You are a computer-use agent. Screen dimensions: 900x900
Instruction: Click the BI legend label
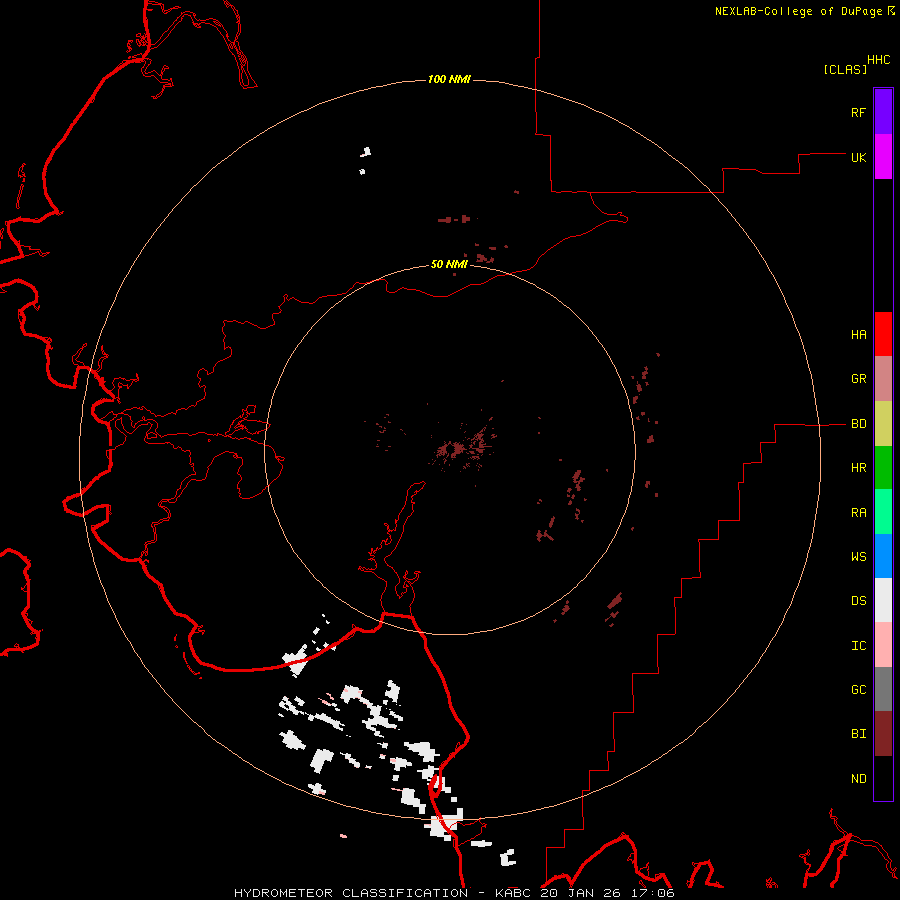pos(858,734)
